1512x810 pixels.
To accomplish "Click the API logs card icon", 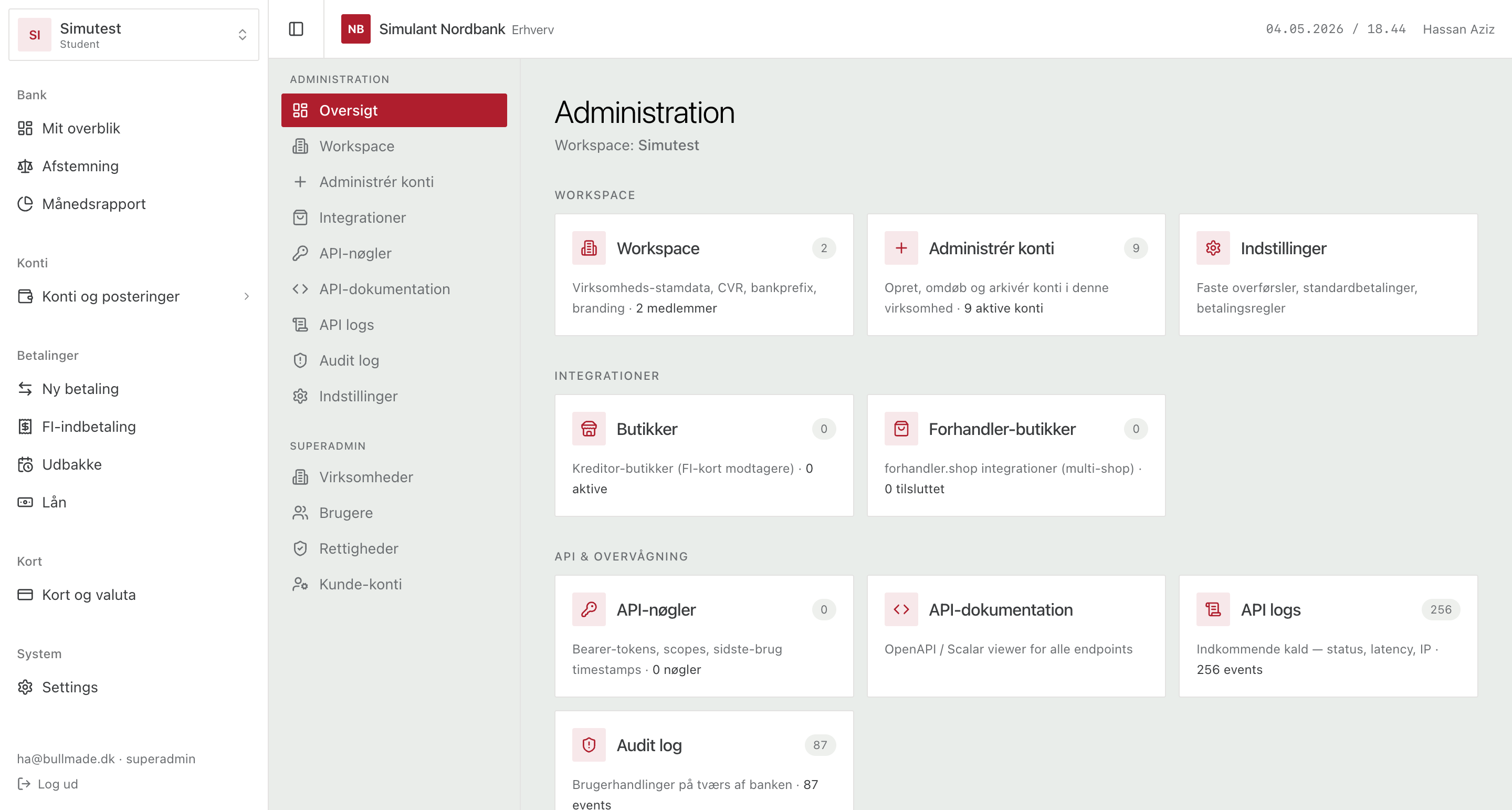I will 1213,610.
